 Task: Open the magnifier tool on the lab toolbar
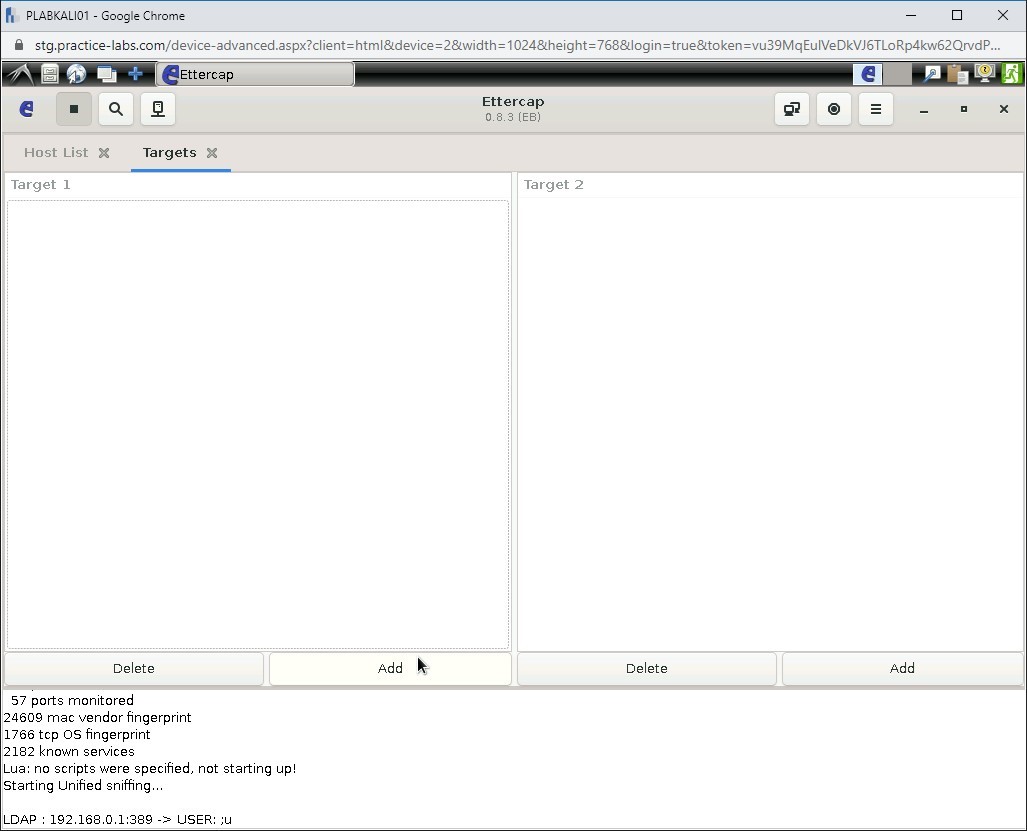[931, 73]
